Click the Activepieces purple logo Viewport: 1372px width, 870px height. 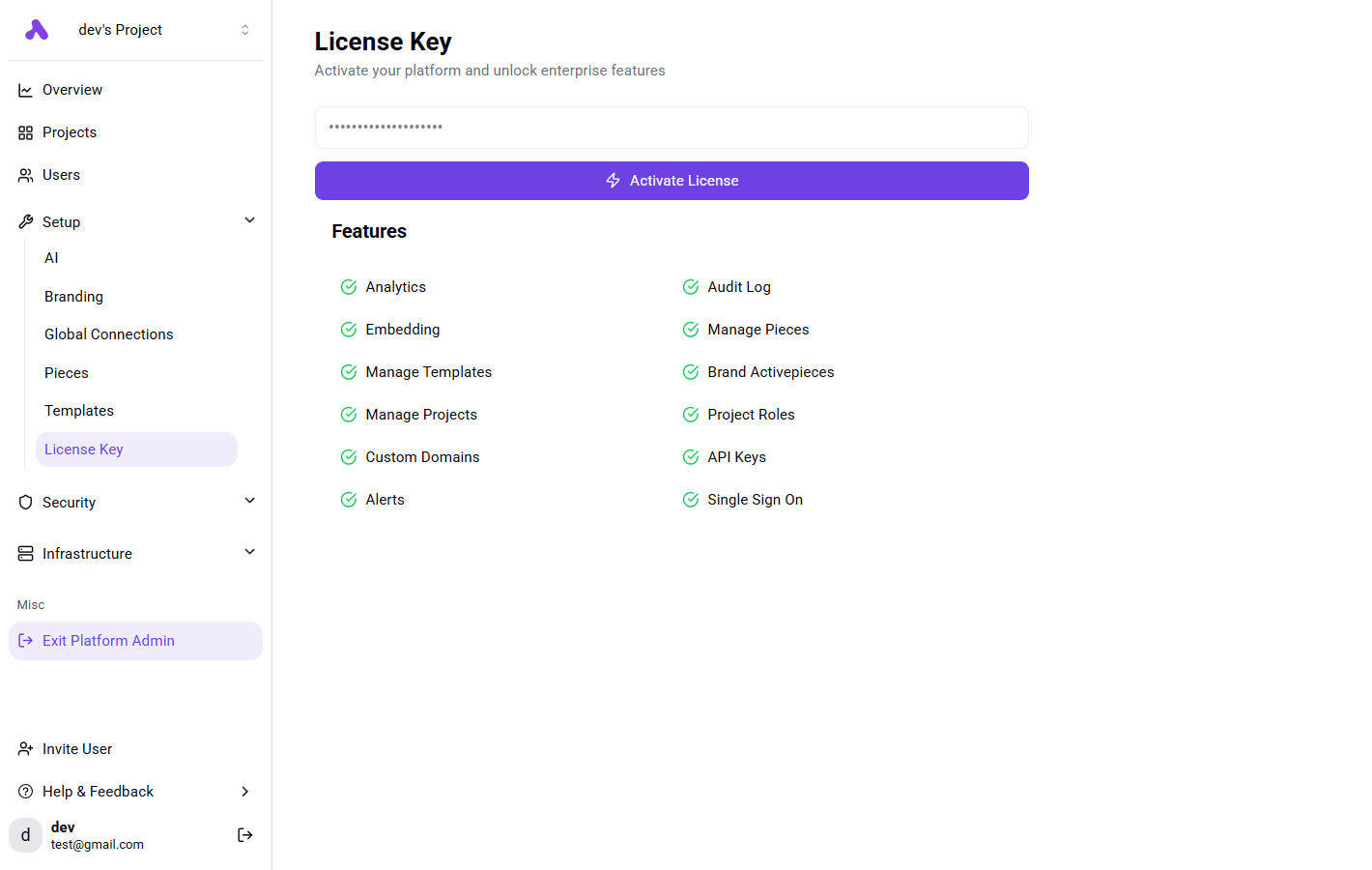click(x=36, y=29)
